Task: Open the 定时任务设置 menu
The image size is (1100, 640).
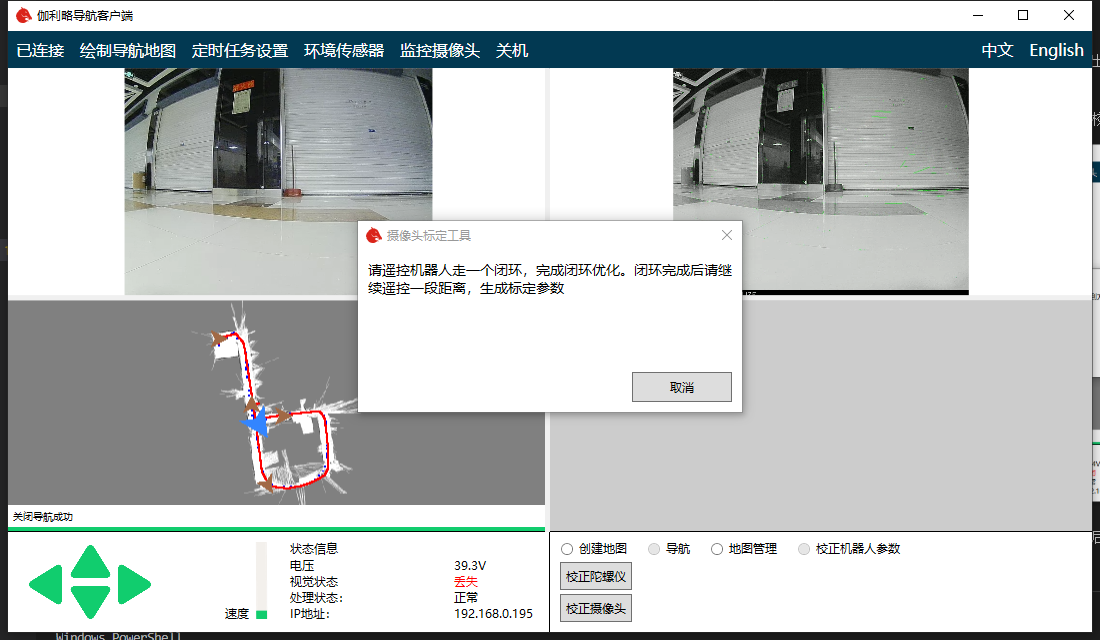Action: tap(240, 51)
